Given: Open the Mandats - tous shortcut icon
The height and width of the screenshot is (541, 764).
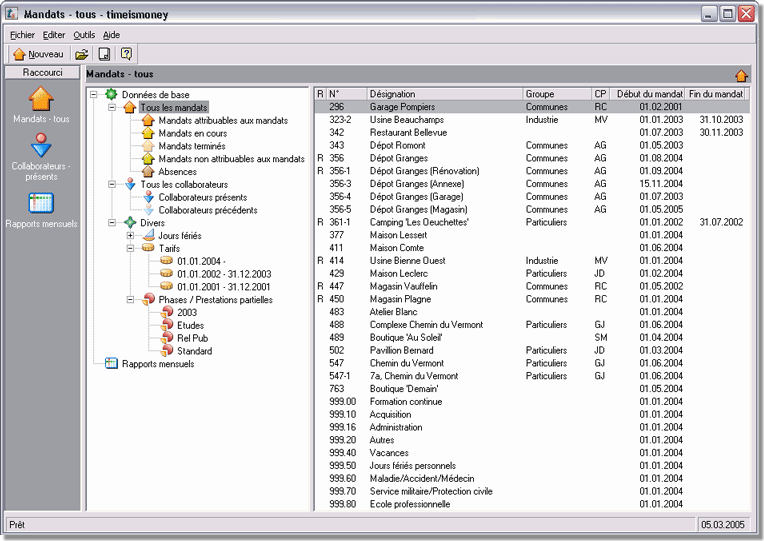Looking at the screenshot, I should point(41,98).
